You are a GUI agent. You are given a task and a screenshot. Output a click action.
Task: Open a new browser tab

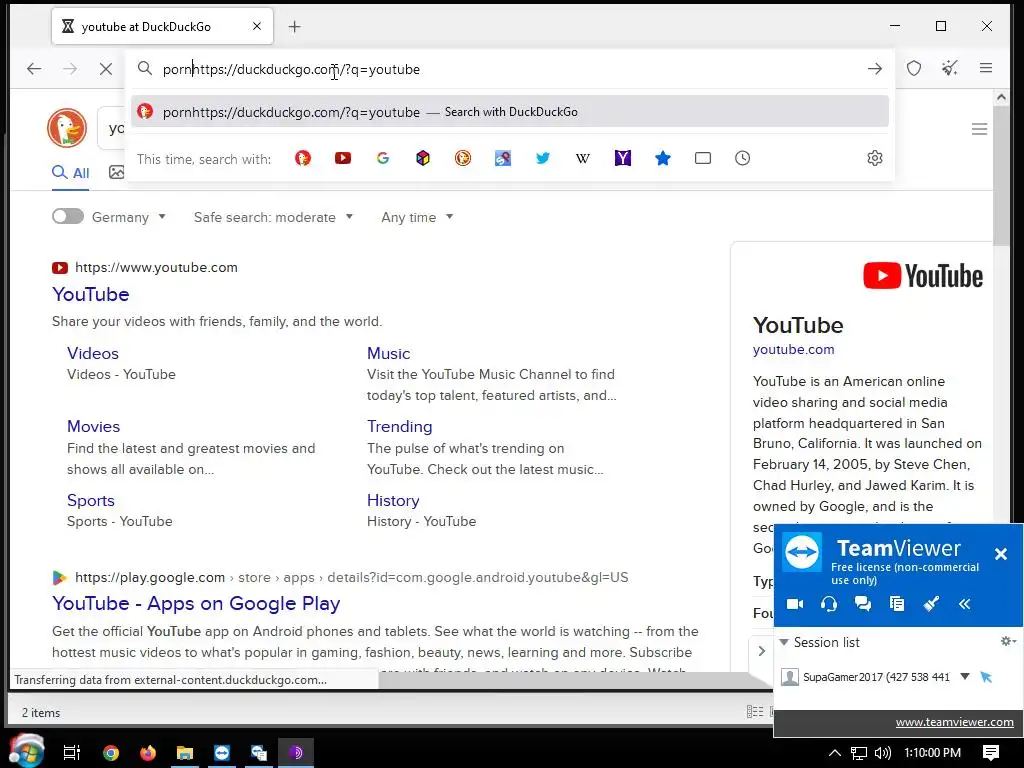tap(295, 27)
